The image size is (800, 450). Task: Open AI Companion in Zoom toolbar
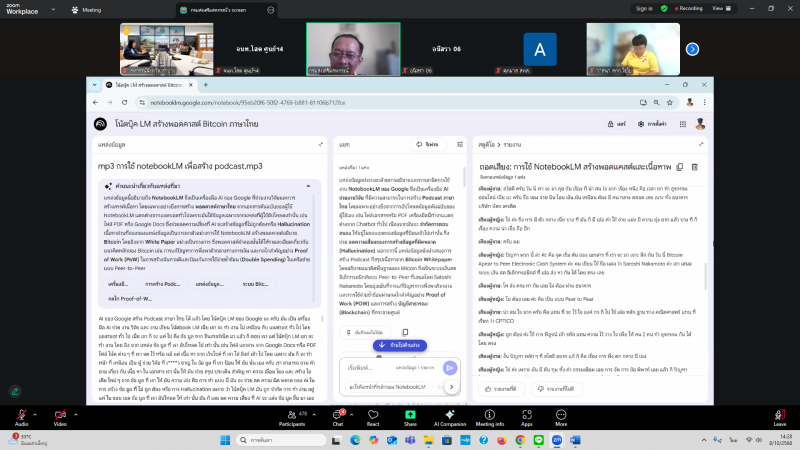448,415
